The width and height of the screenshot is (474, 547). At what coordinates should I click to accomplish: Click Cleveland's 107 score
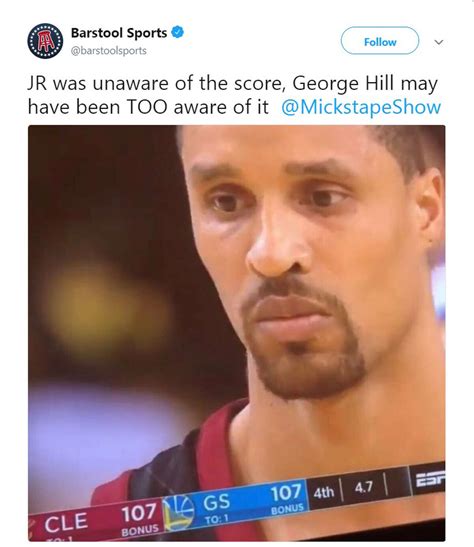pyautogui.click(x=139, y=514)
